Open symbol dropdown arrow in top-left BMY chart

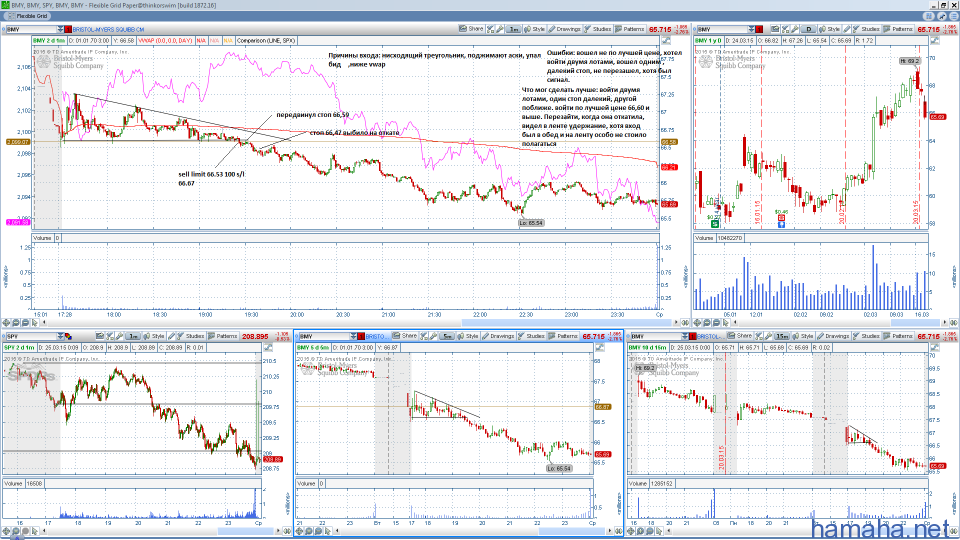[x=60, y=29]
